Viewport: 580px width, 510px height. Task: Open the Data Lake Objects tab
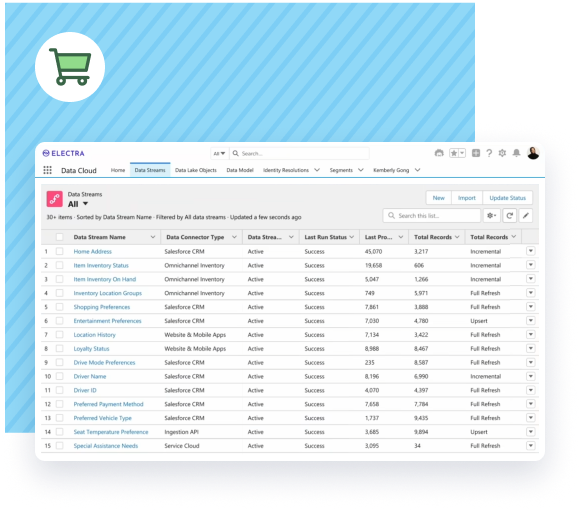(x=196, y=170)
